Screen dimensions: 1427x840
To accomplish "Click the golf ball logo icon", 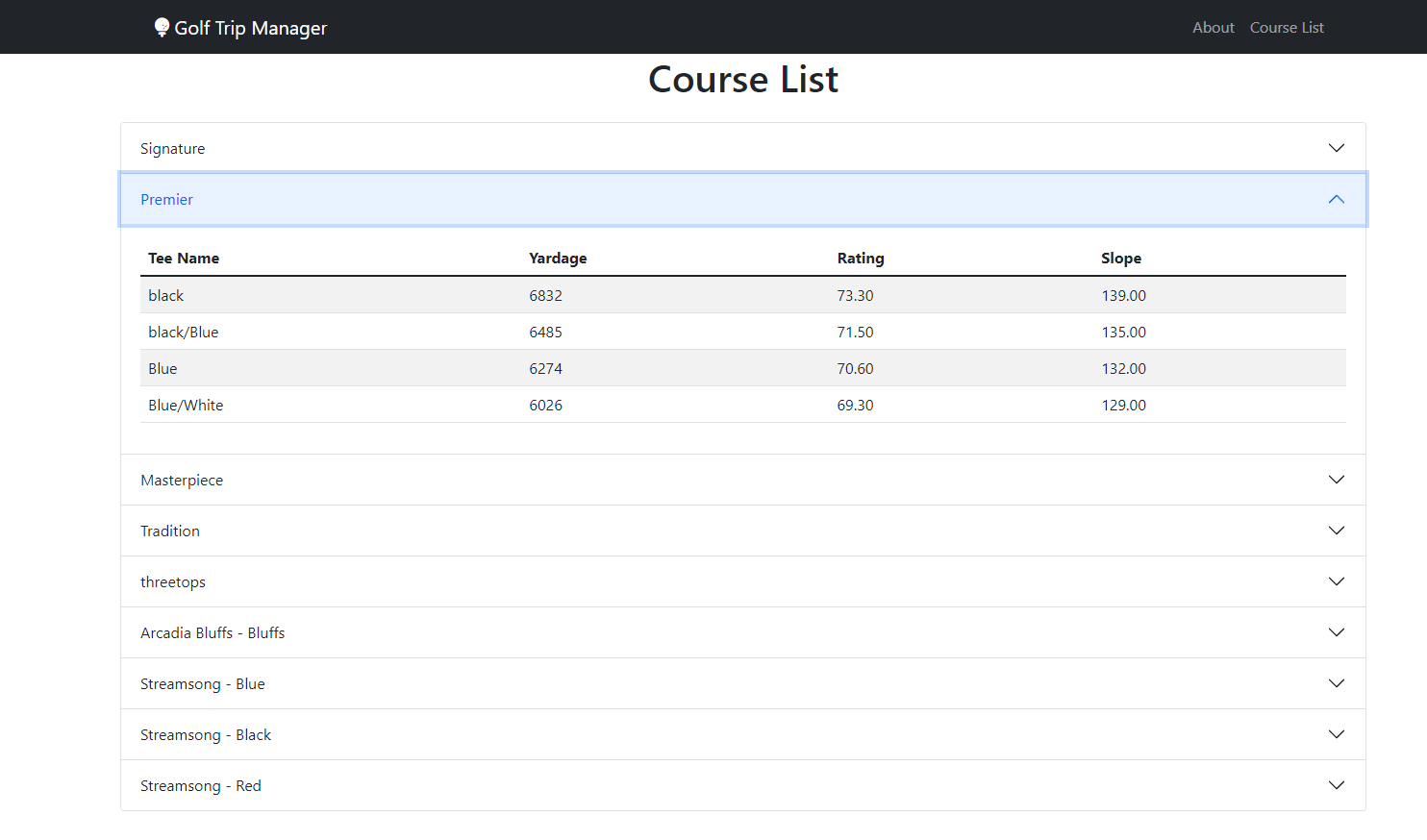I will (x=161, y=27).
